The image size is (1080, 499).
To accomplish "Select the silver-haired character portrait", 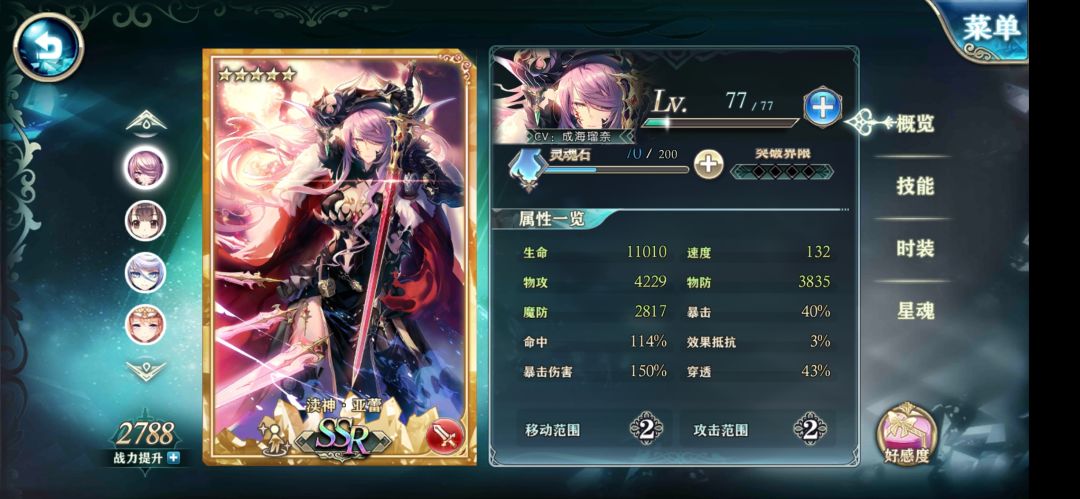I will 145,272.
